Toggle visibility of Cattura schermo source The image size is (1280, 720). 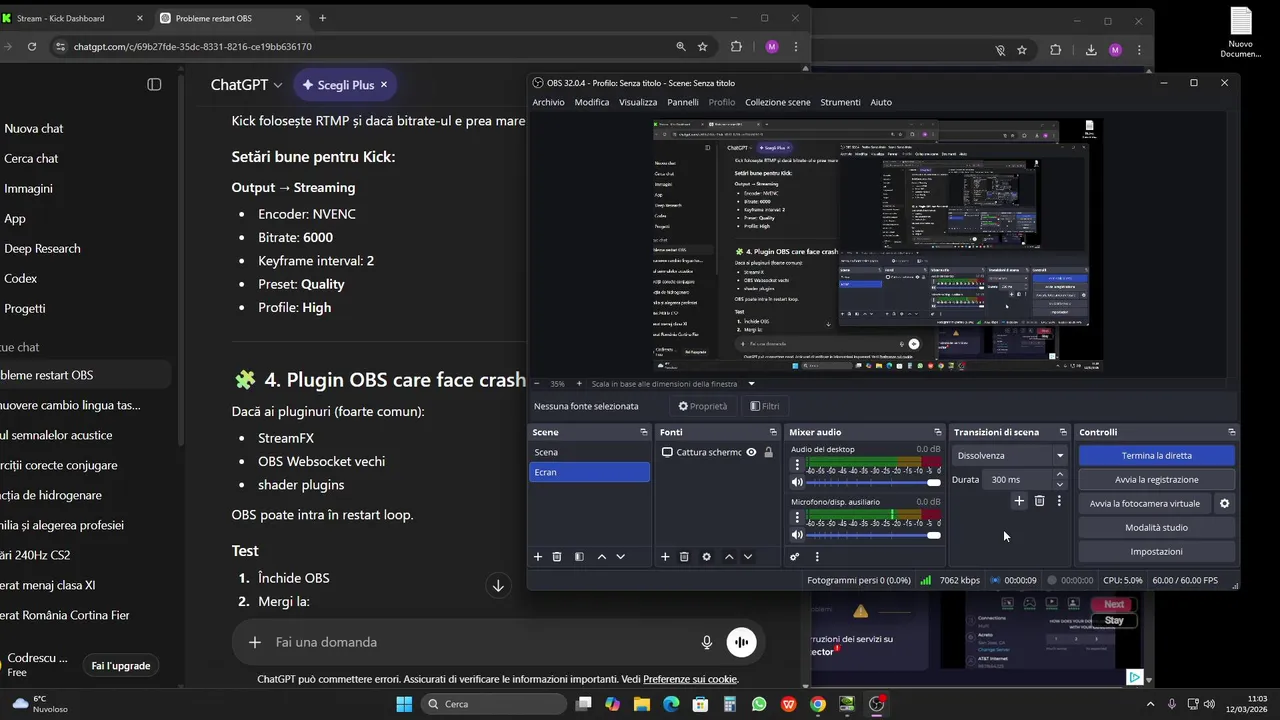pyautogui.click(x=751, y=452)
